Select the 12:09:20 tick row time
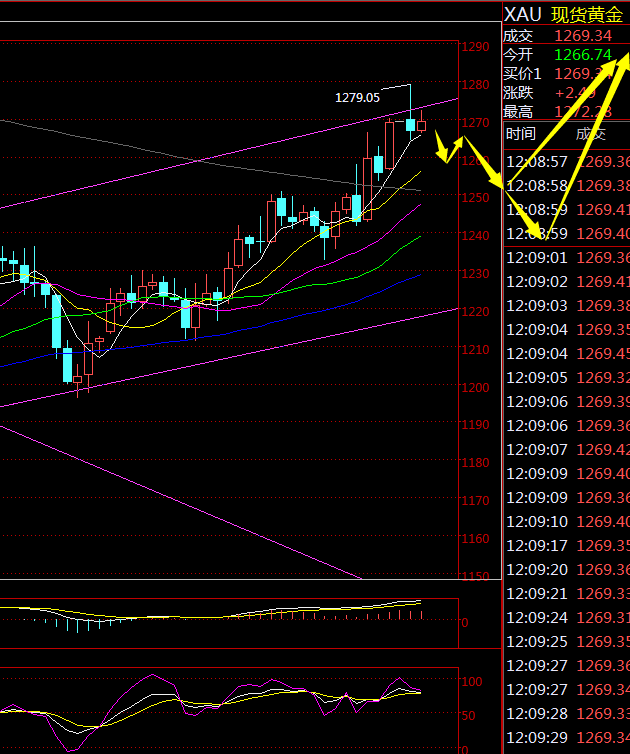Viewport: 630px width, 754px height. (x=537, y=569)
